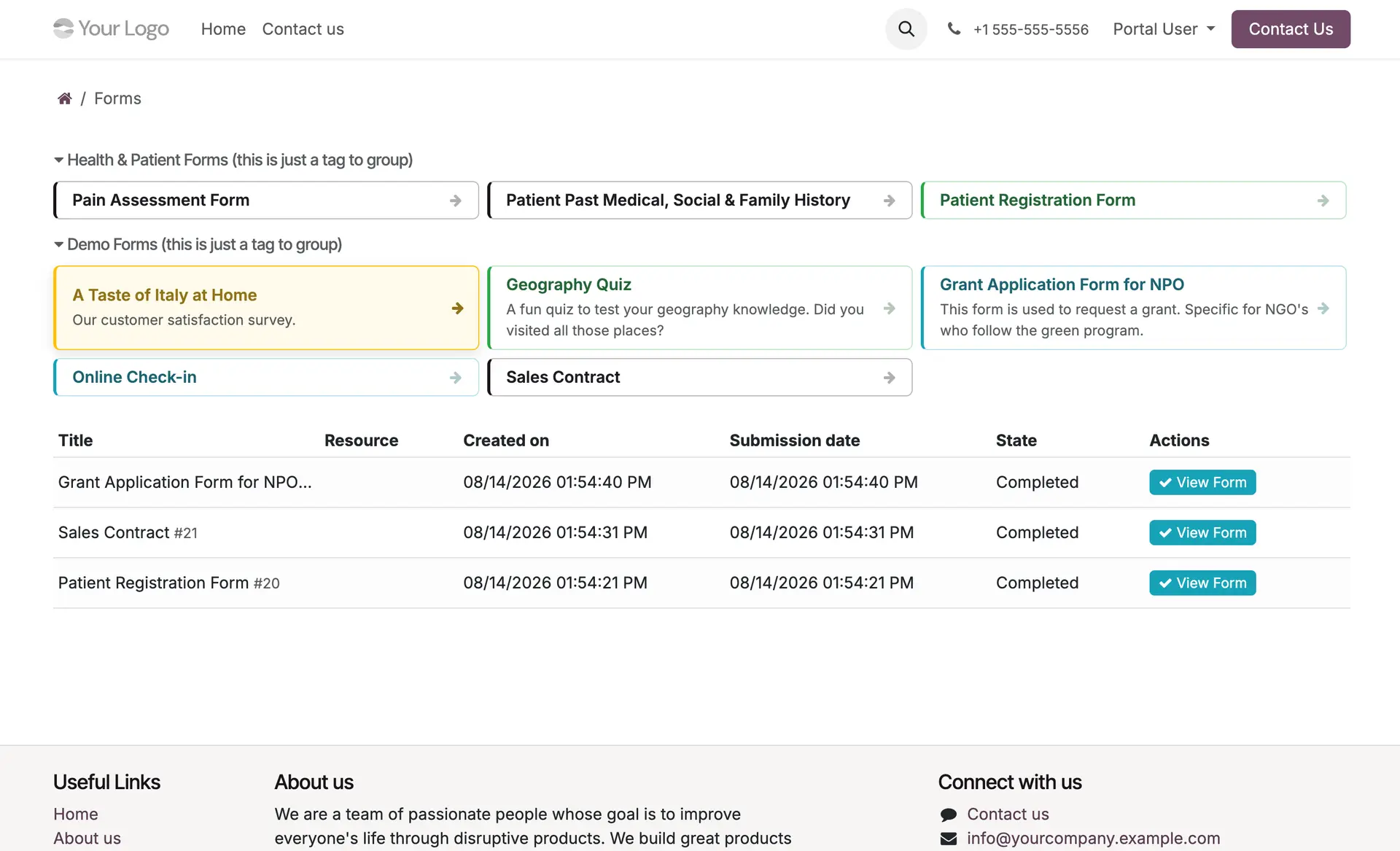The image size is (1400, 851).
Task: Open the Geography Quiz form
Action: (700, 308)
